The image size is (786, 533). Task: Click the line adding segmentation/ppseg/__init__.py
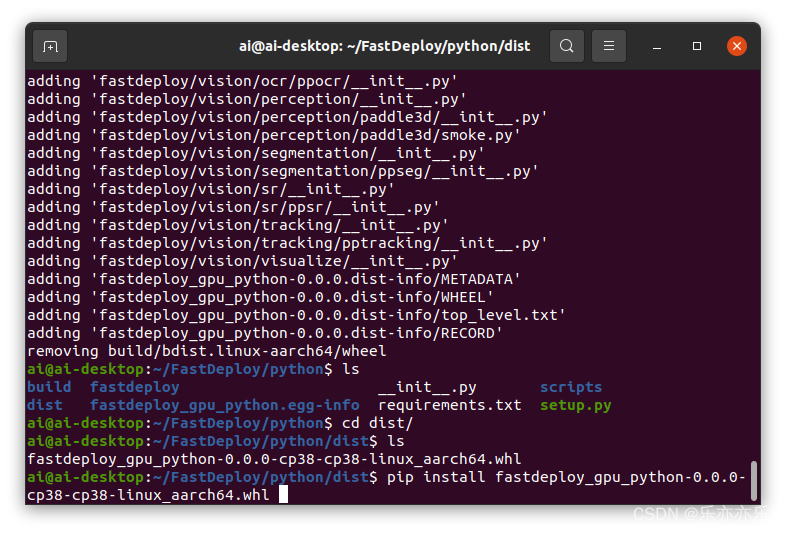283,171
